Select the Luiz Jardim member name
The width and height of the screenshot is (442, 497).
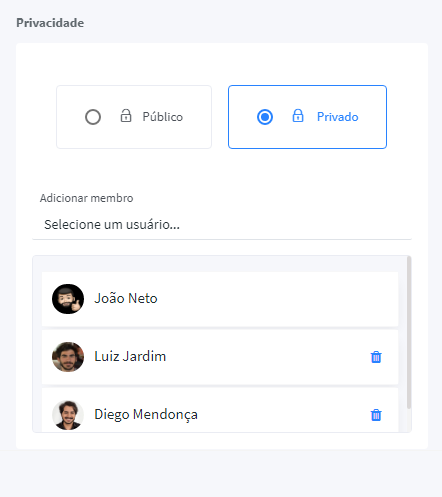click(130, 356)
